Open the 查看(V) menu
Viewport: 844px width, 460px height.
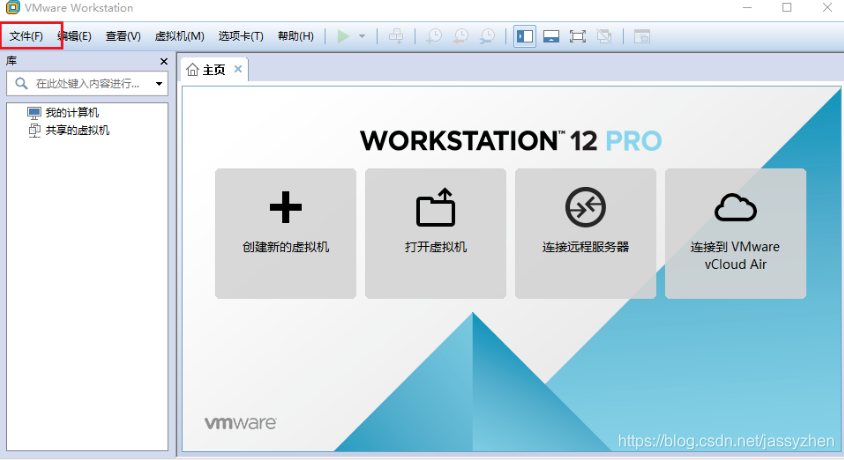tap(123, 36)
